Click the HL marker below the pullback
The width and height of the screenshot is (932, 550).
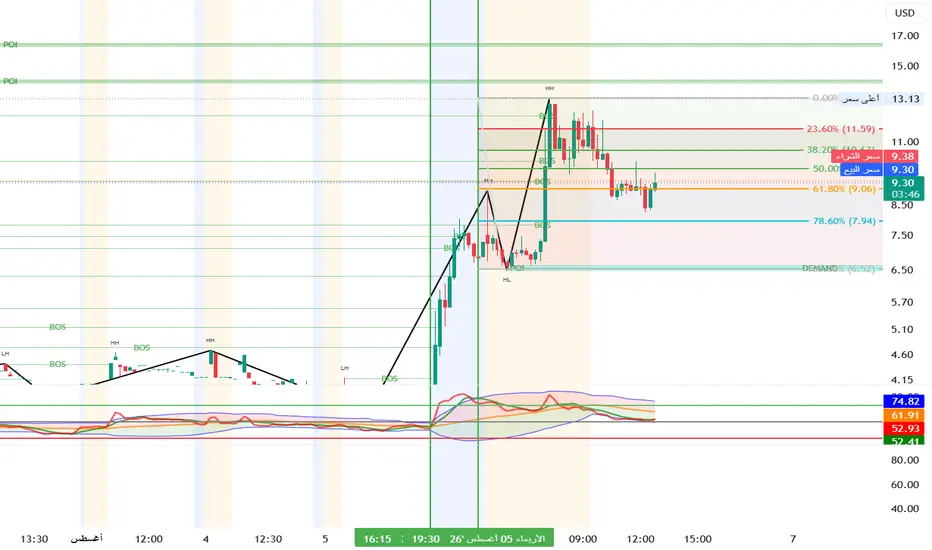[x=506, y=279]
